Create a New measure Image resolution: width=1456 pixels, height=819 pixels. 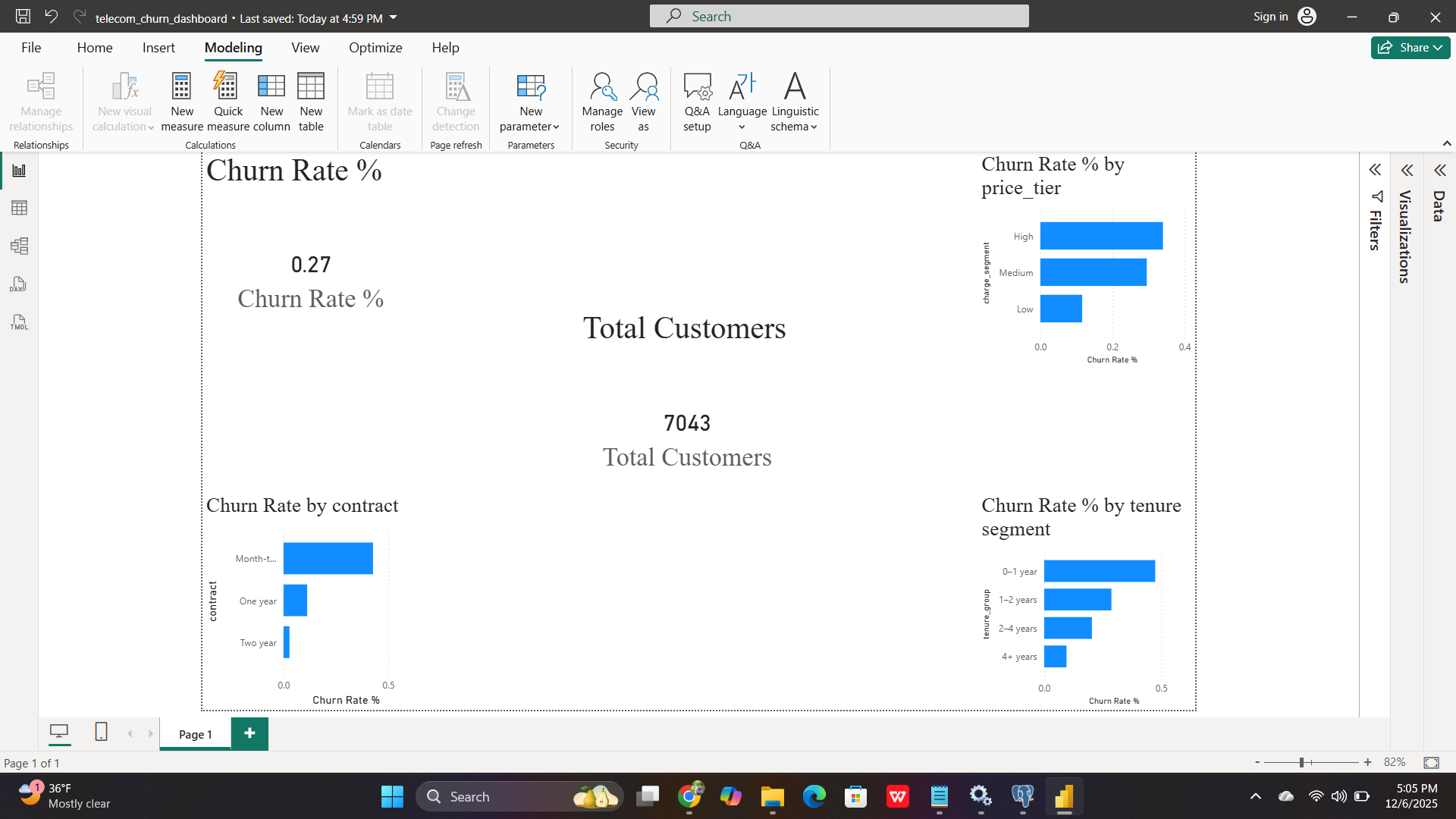pyautogui.click(x=182, y=101)
